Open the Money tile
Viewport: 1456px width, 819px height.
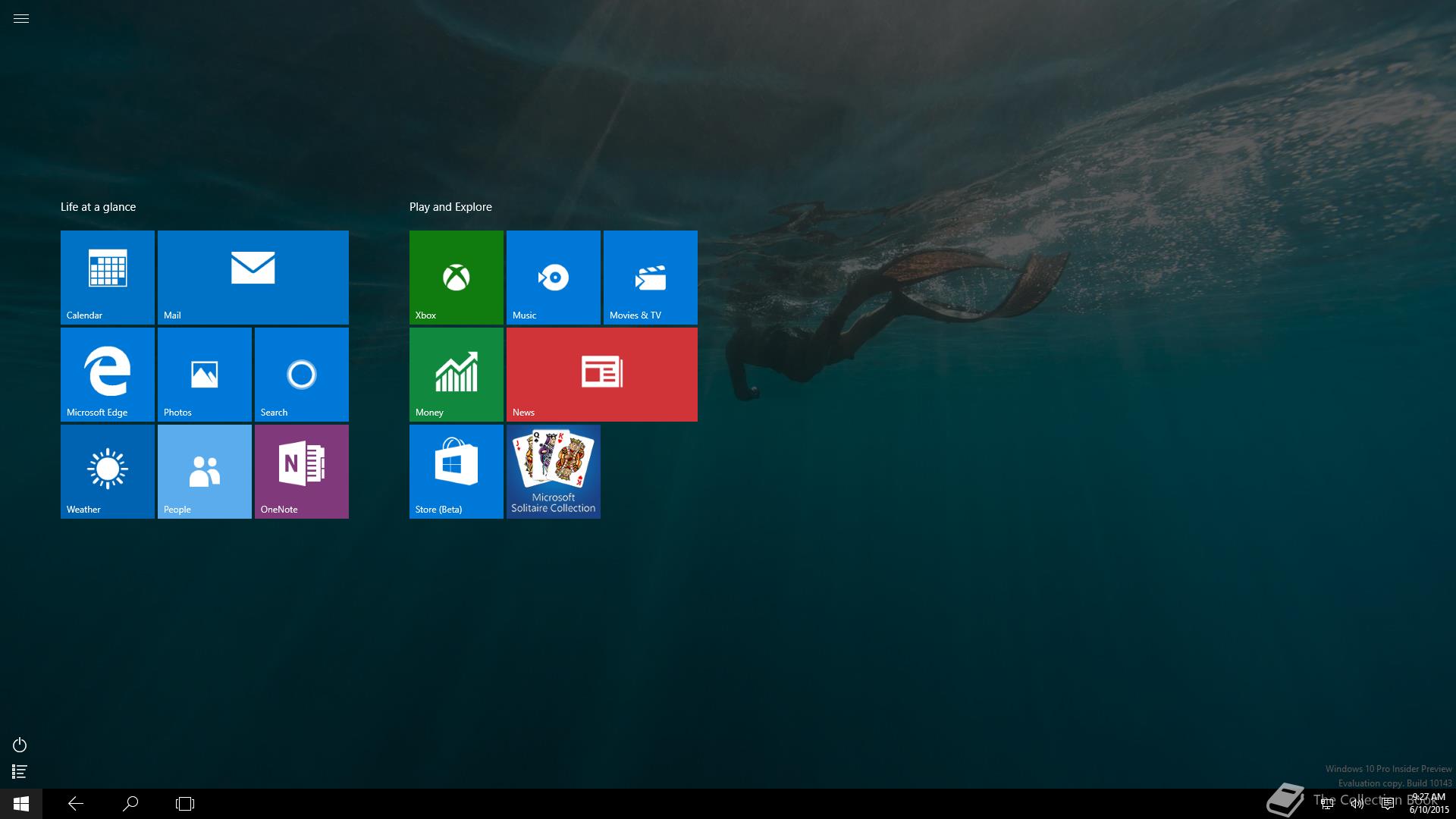[457, 375]
